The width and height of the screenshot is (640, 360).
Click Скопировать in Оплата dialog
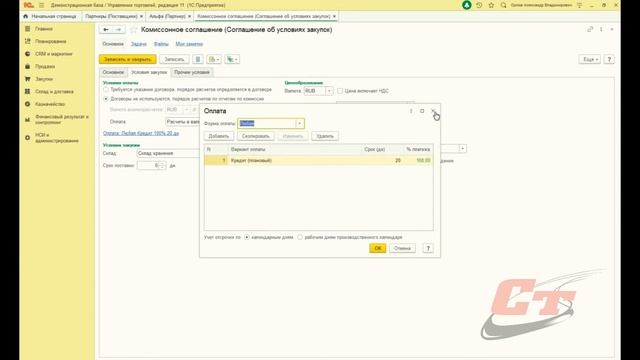pos(256,136)
